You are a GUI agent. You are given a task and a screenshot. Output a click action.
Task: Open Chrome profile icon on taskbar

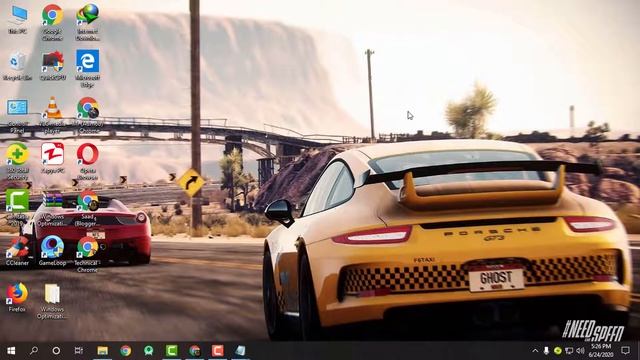tap(195, 351)
